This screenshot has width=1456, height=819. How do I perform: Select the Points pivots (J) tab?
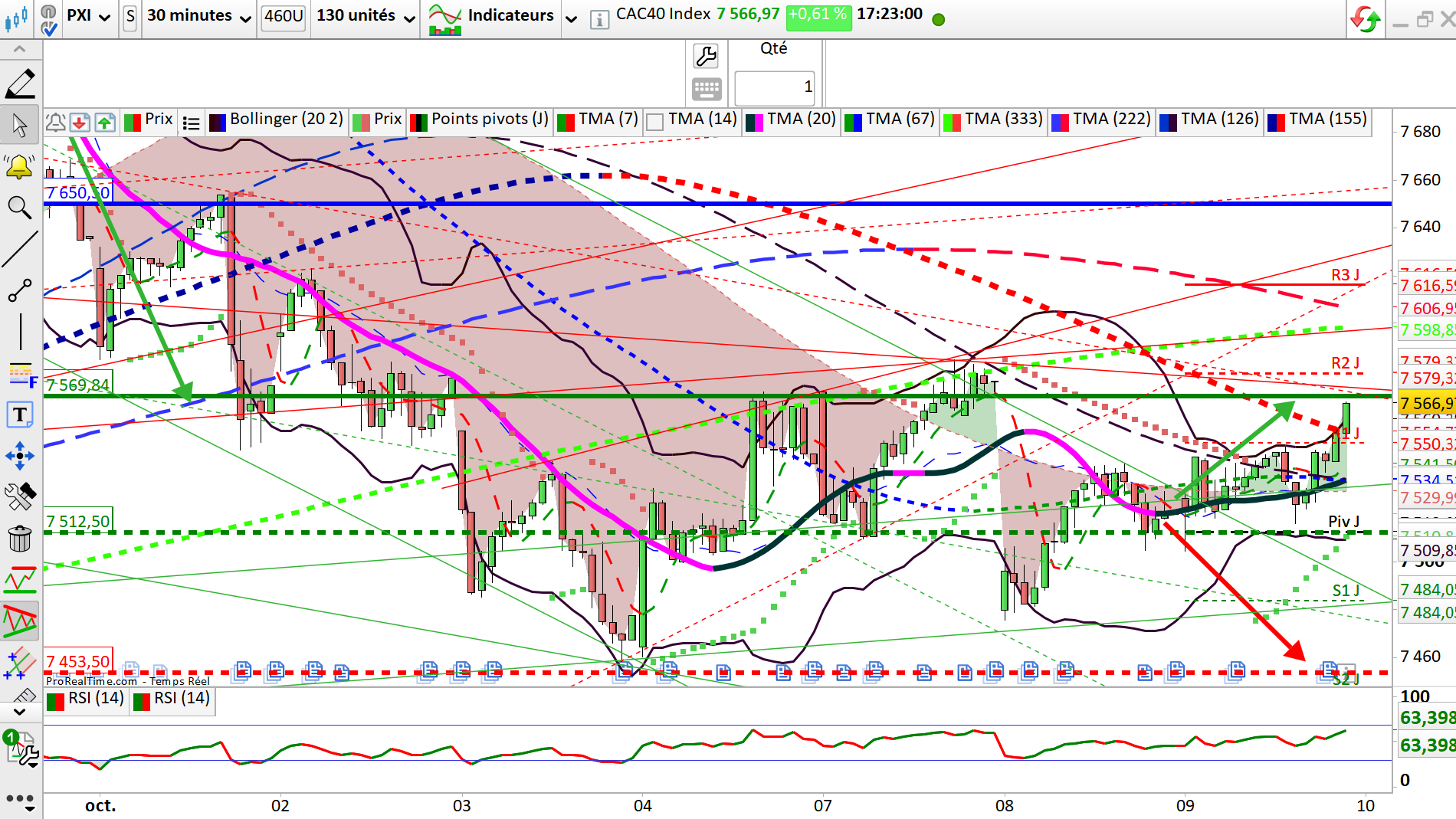pyautogui.click(x=480, y=120)
